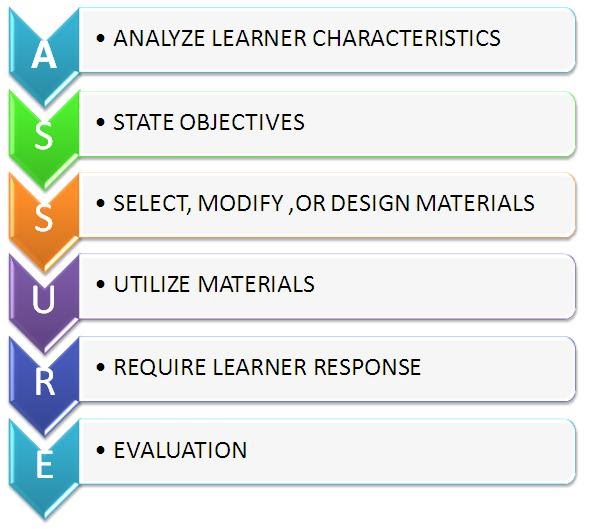The width and height of the screenshot is (594, 529).
Task: Click the bullet before Analyze Learner Characteristics
Action: (x=100, y=38)
